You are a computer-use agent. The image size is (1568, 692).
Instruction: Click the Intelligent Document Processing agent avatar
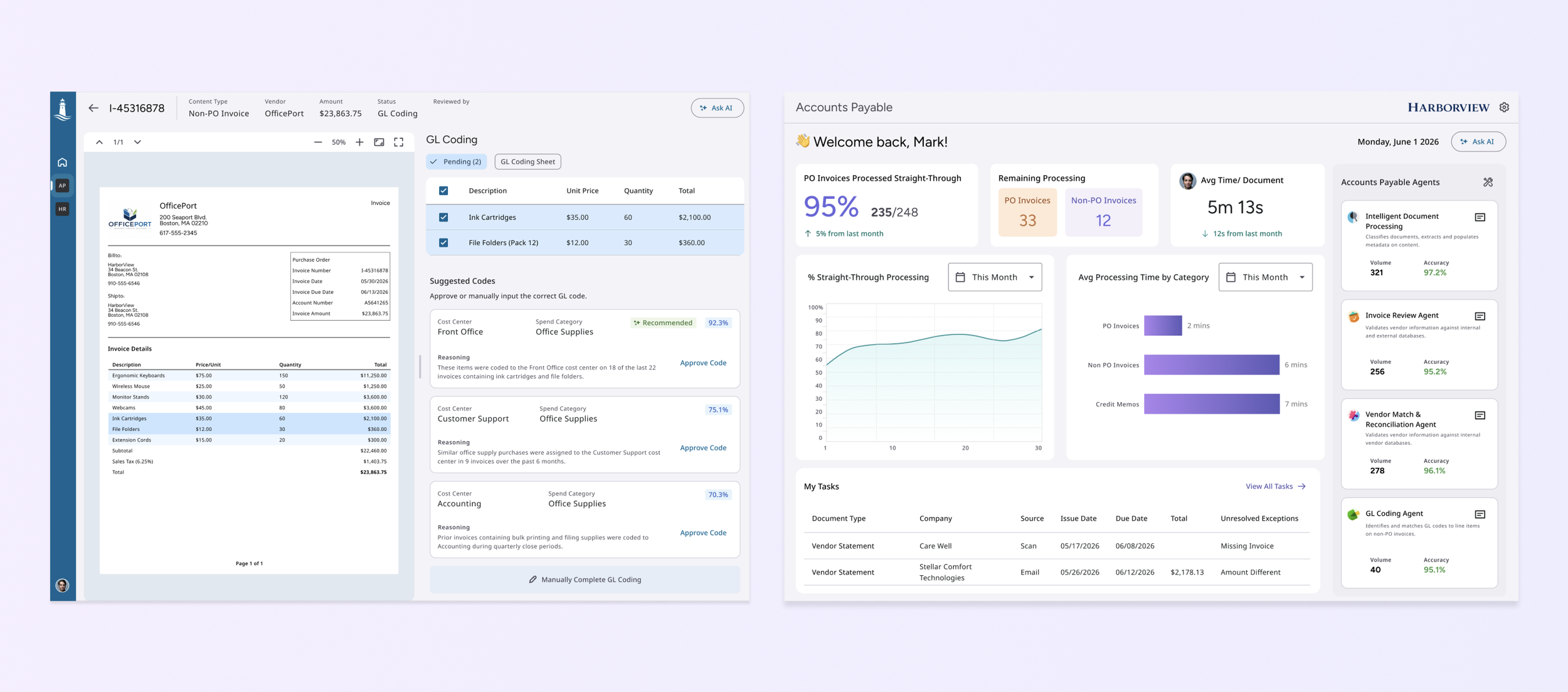[1353, 217]
